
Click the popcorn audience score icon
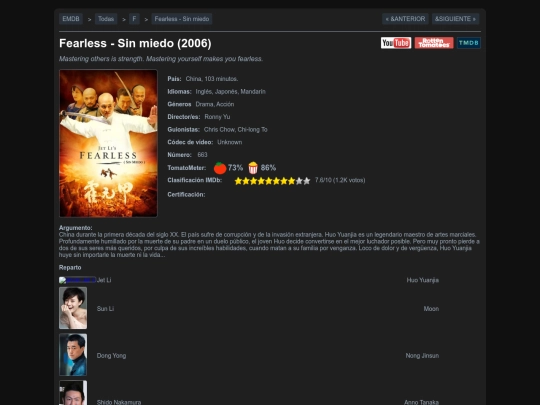click(253, 168)
